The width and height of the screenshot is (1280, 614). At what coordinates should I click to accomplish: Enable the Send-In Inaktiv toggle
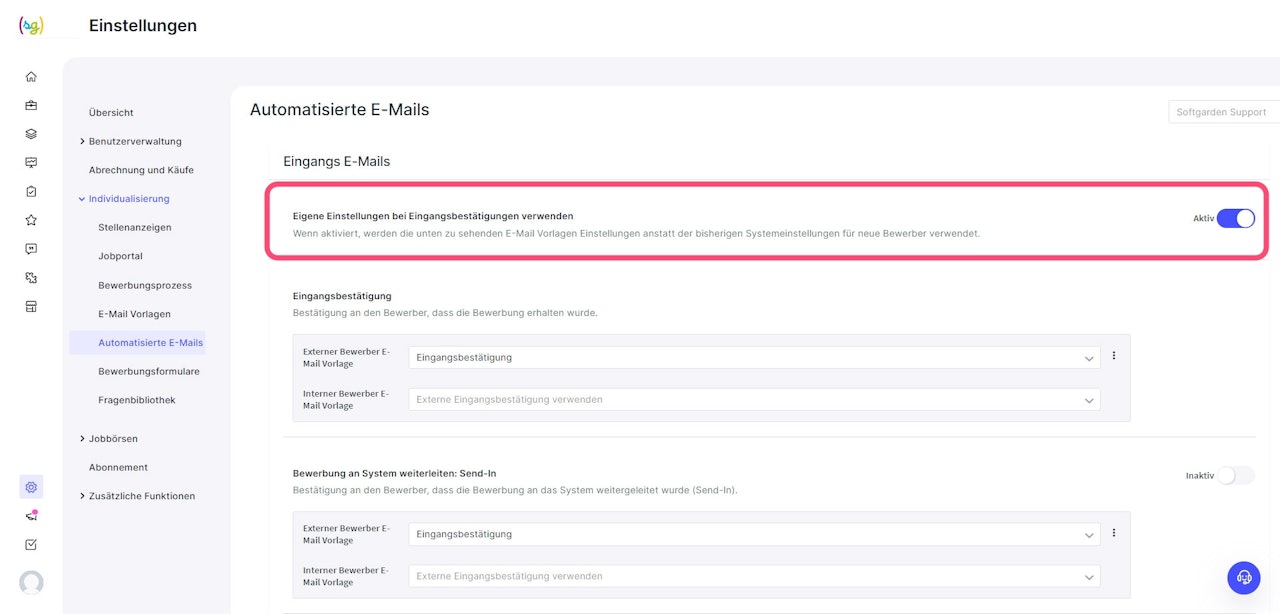(x=1236, y=476)
